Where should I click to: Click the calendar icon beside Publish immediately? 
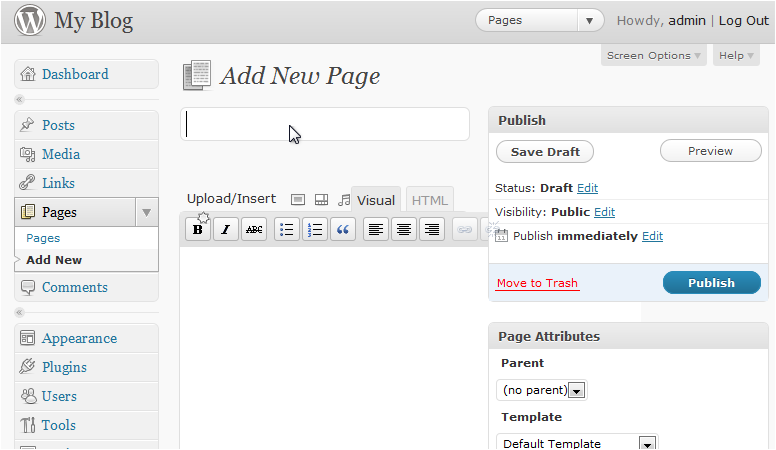pyautogui.click(x=501, y=236)
